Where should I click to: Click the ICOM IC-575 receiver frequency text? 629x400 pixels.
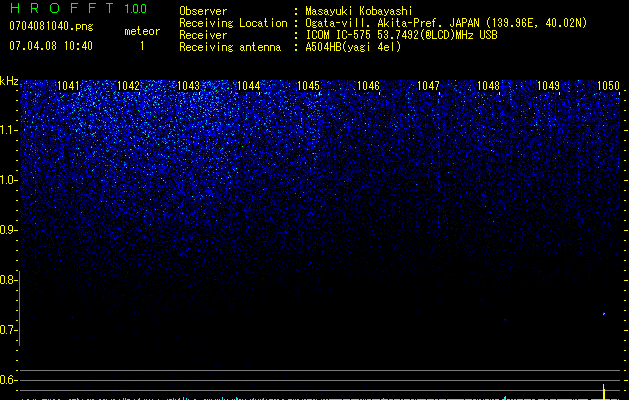pos(401,35)
